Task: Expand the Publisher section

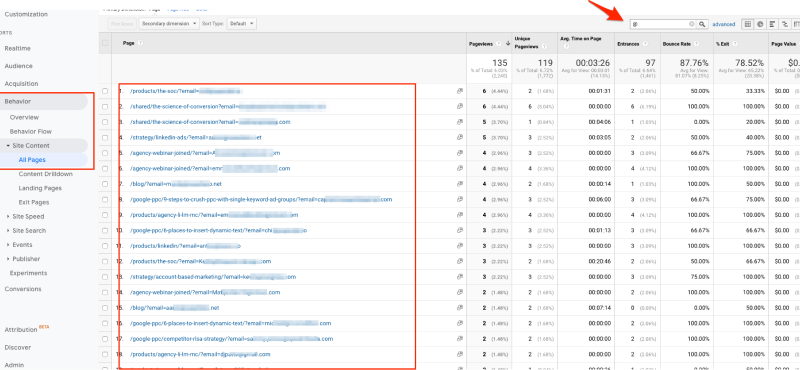Action: (x=8, y=259)
